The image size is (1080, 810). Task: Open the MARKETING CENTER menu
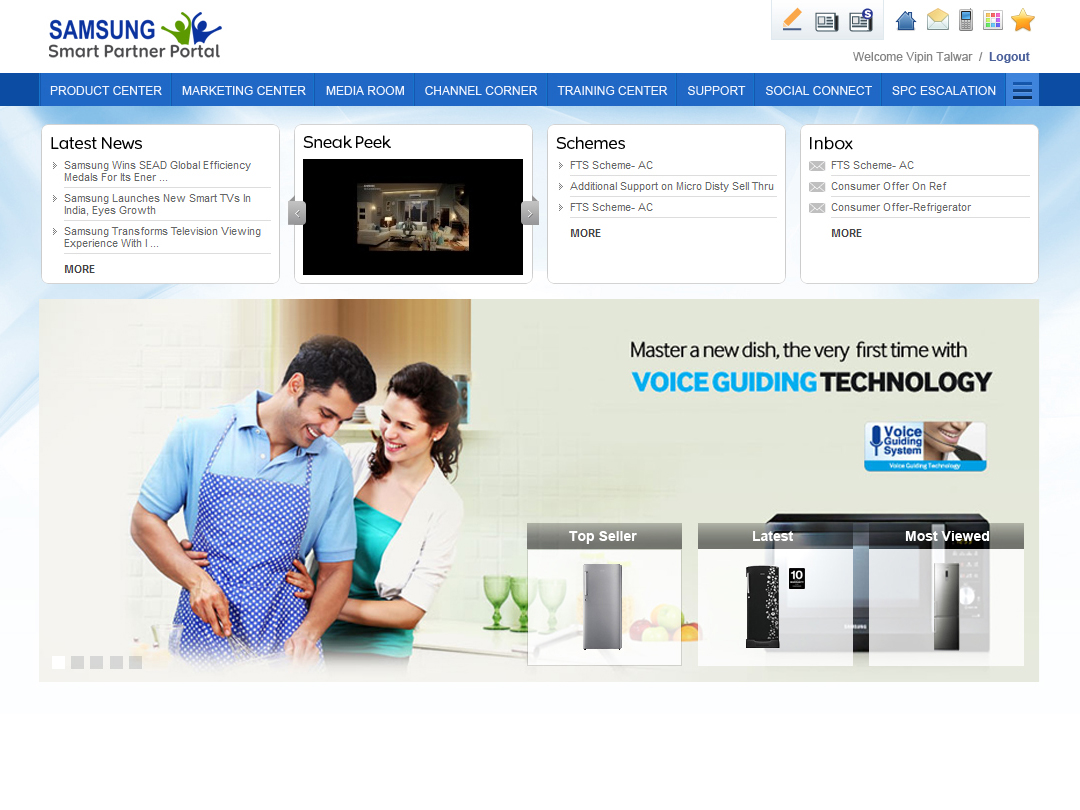coord(244,90)
